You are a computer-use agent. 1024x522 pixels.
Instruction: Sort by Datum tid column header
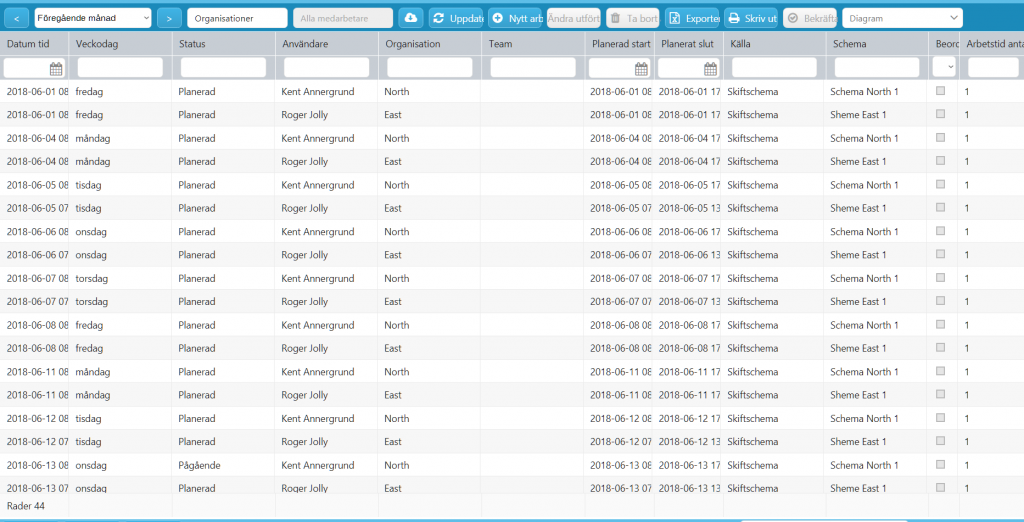27,44
